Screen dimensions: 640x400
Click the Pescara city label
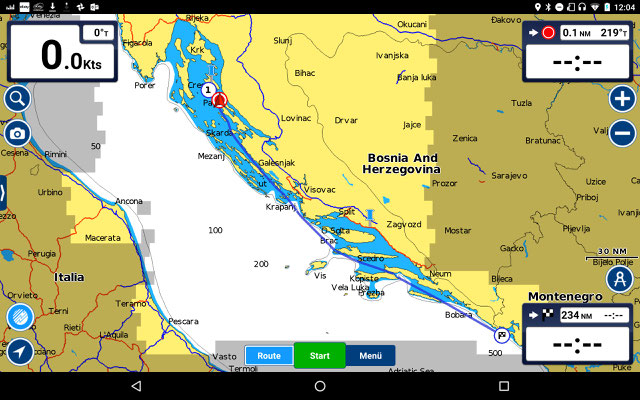[x=184, y=322]
